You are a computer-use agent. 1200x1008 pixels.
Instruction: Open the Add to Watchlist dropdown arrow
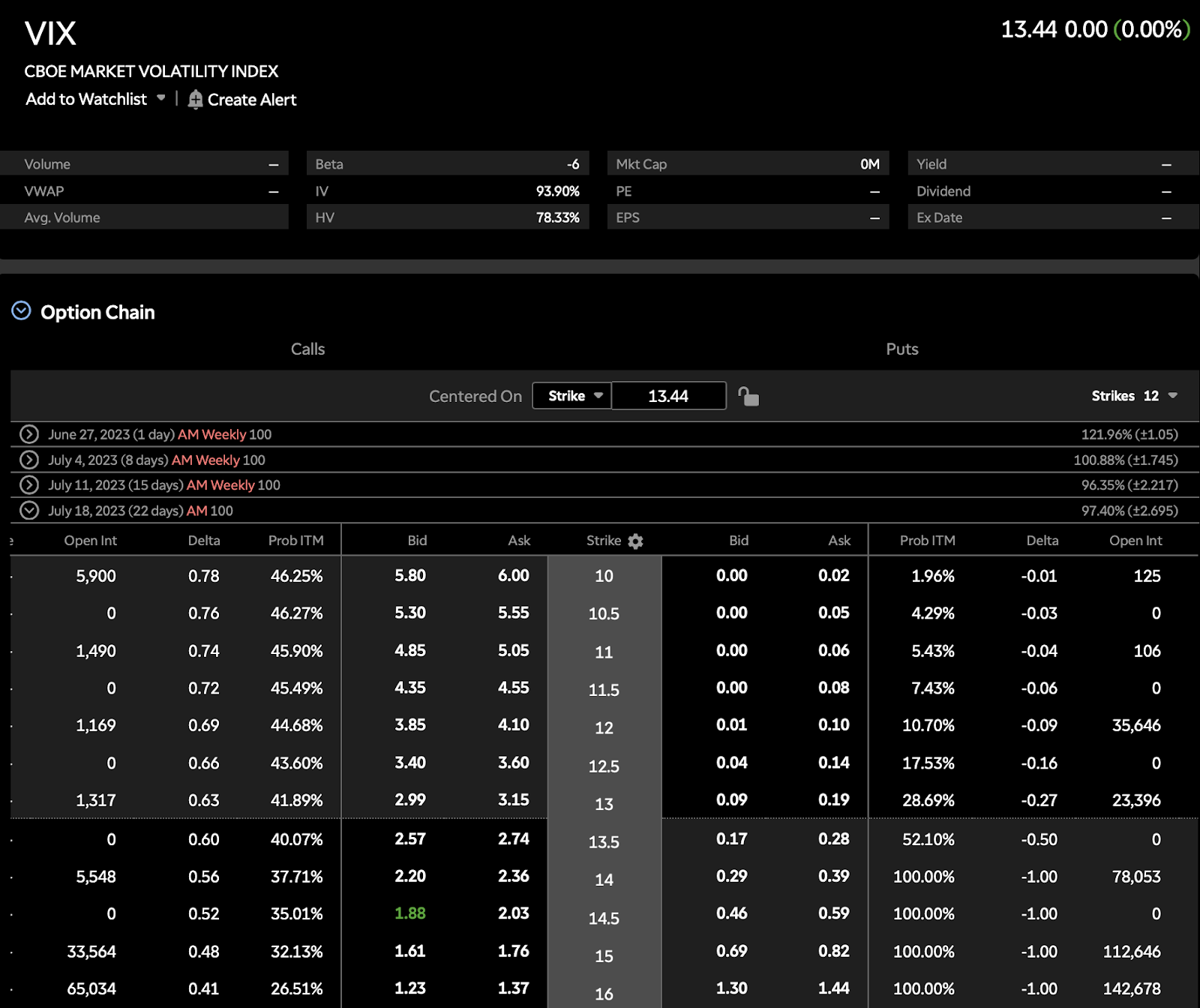tap(160, 98)
